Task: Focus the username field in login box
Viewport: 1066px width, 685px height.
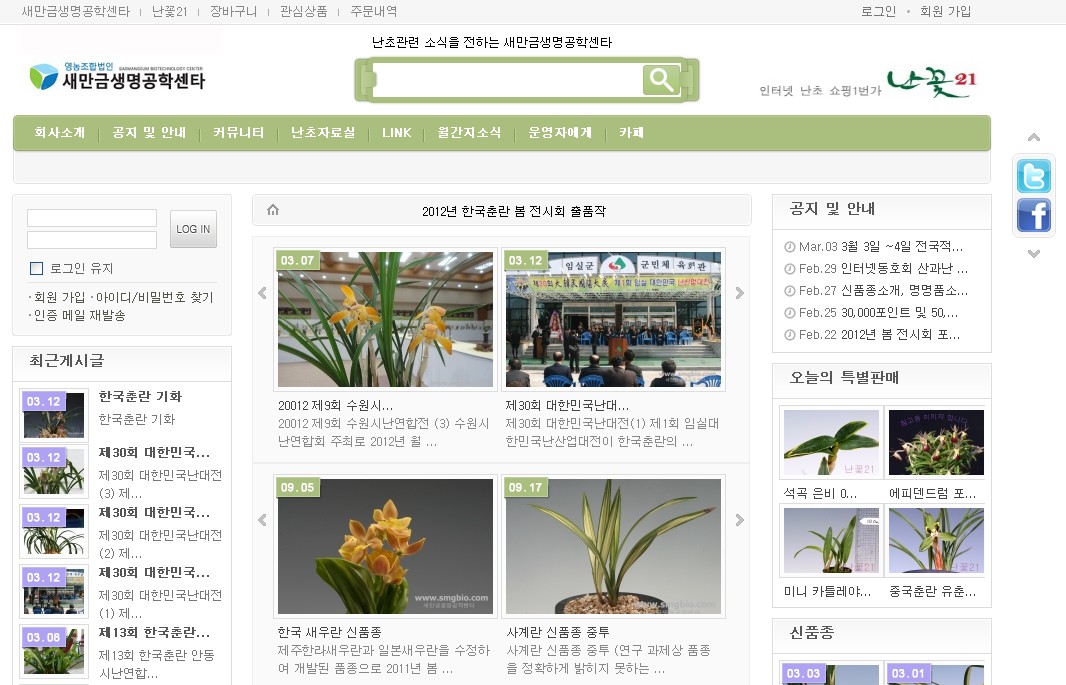Action: [x=92, y=218]
